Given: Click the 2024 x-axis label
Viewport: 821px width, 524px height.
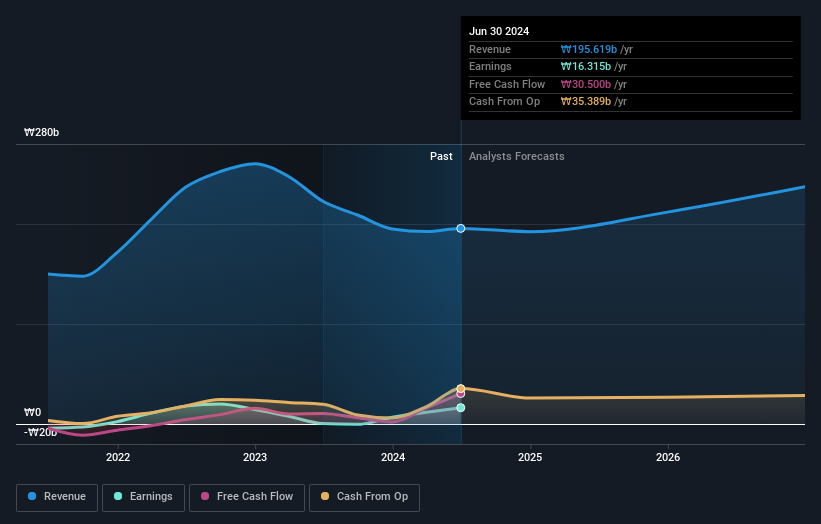Looking at the screenshot, I should (393, 457).
